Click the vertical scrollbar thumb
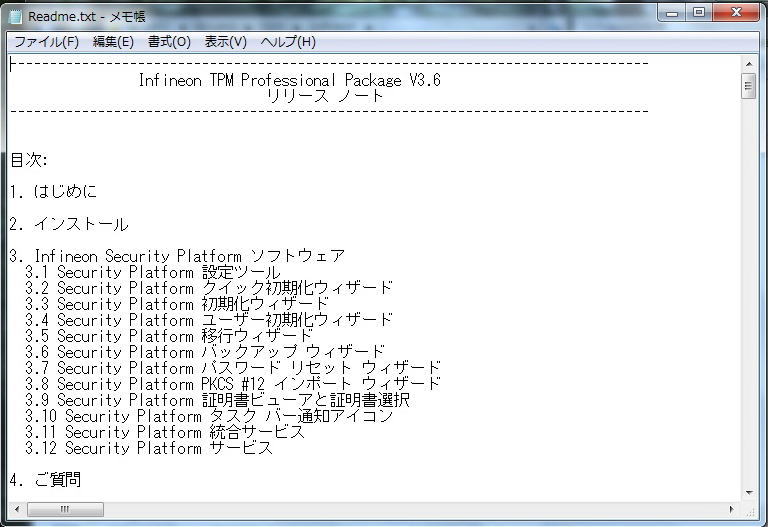Viewport: 768px width, 527px height. click(x=748, y=86)
